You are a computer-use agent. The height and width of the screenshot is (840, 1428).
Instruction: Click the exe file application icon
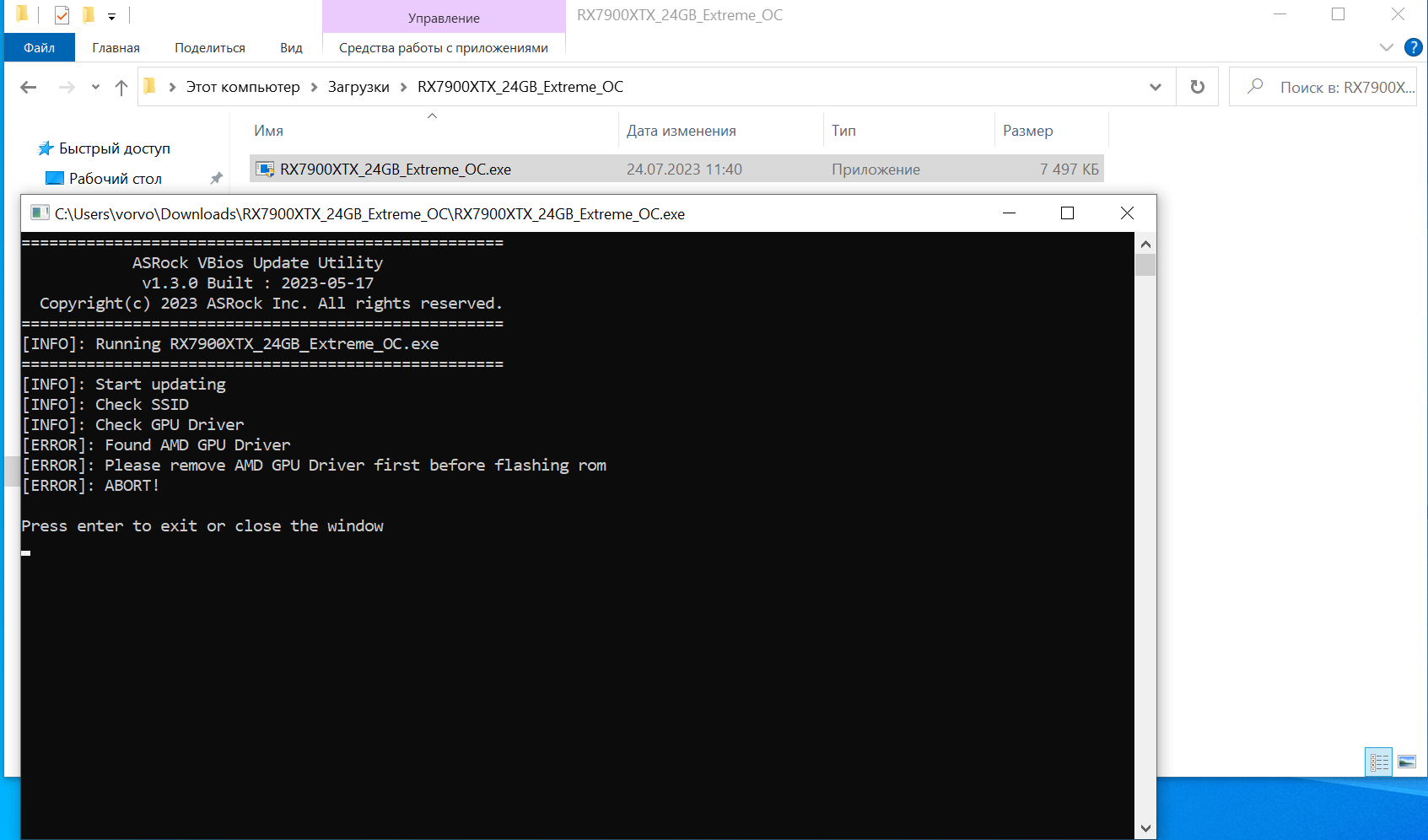(x=265, y=169)
